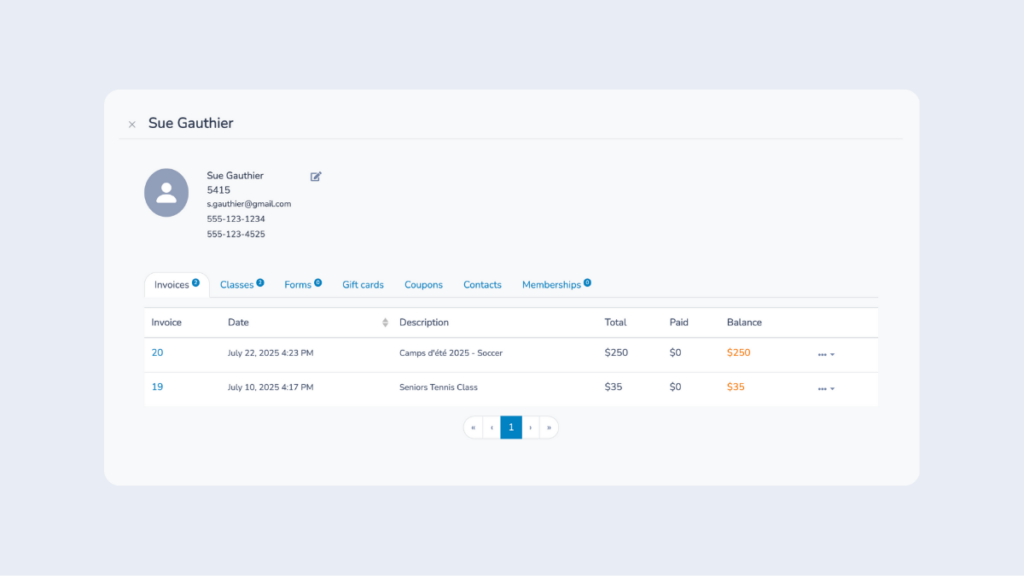Open invoice number 19 link
1024x576 pixels.
(x=157, y=387)
